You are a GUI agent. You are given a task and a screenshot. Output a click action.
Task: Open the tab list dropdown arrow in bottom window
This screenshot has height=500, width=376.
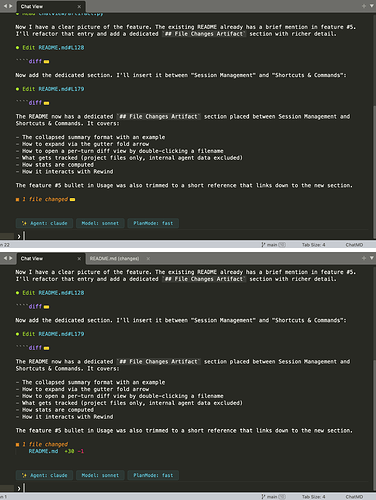(x=371, y=258)
